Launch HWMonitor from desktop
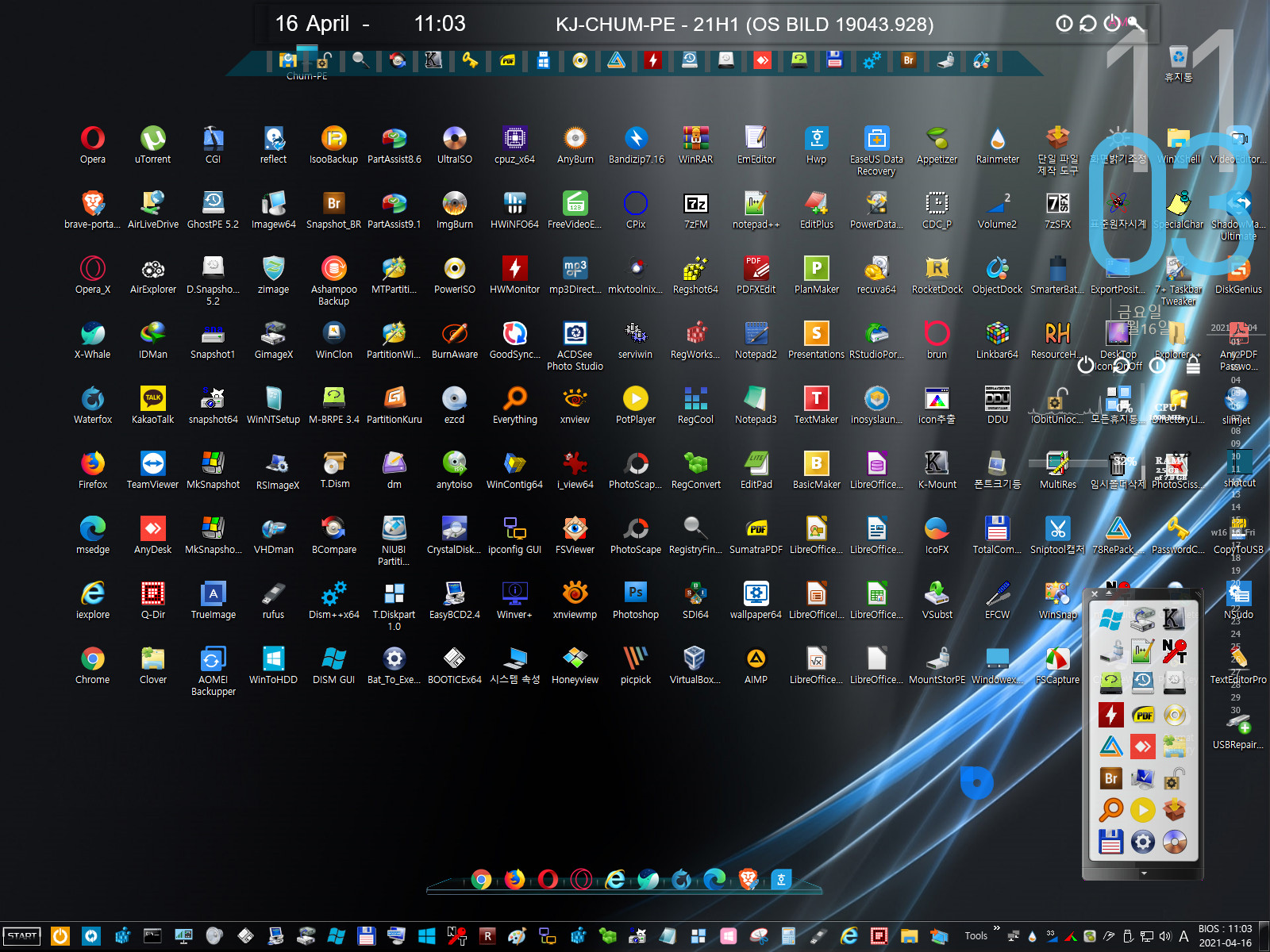Viewport: 1270px width, 952px height. point(514,274)
